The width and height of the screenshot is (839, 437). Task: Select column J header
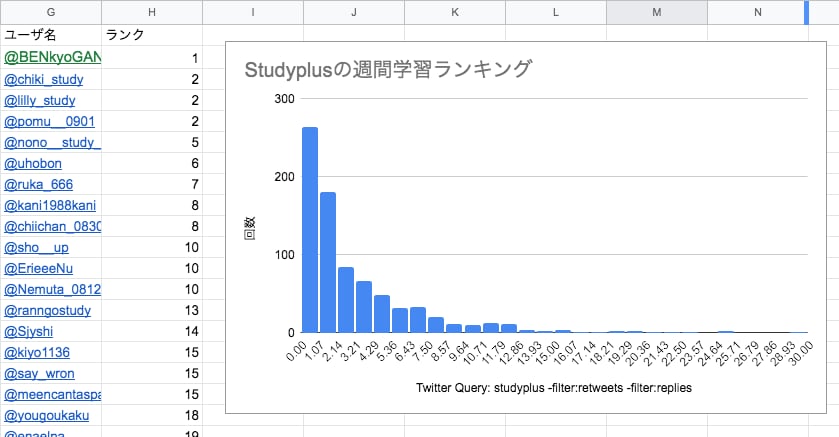pos(354,12)
